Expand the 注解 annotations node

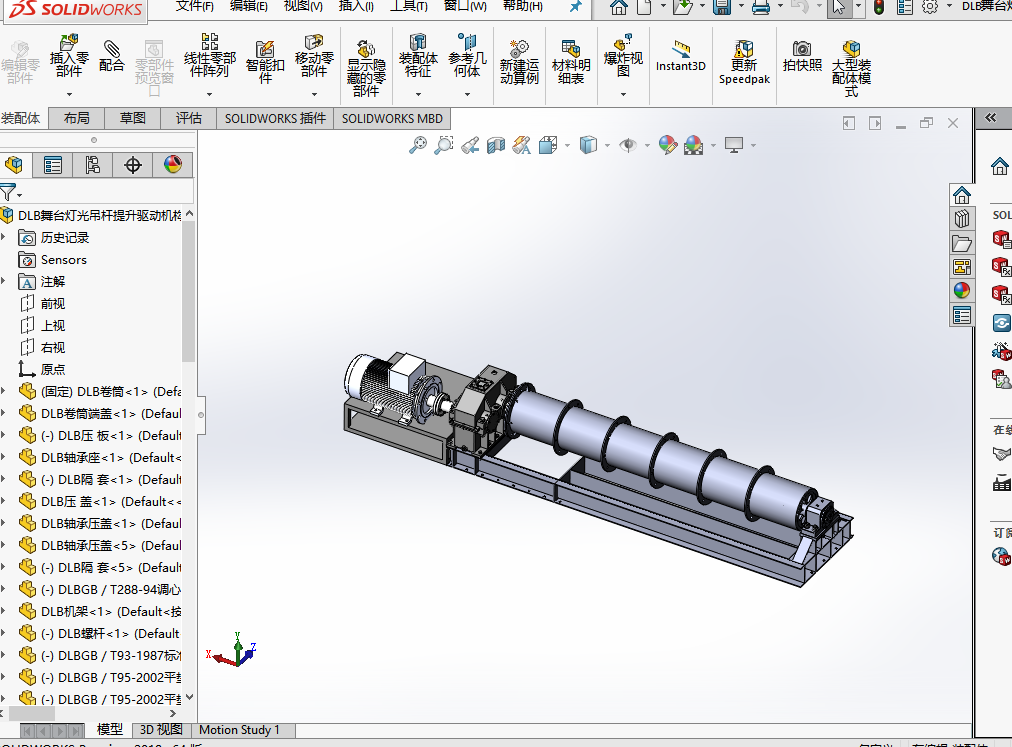(x=3, y=281)
